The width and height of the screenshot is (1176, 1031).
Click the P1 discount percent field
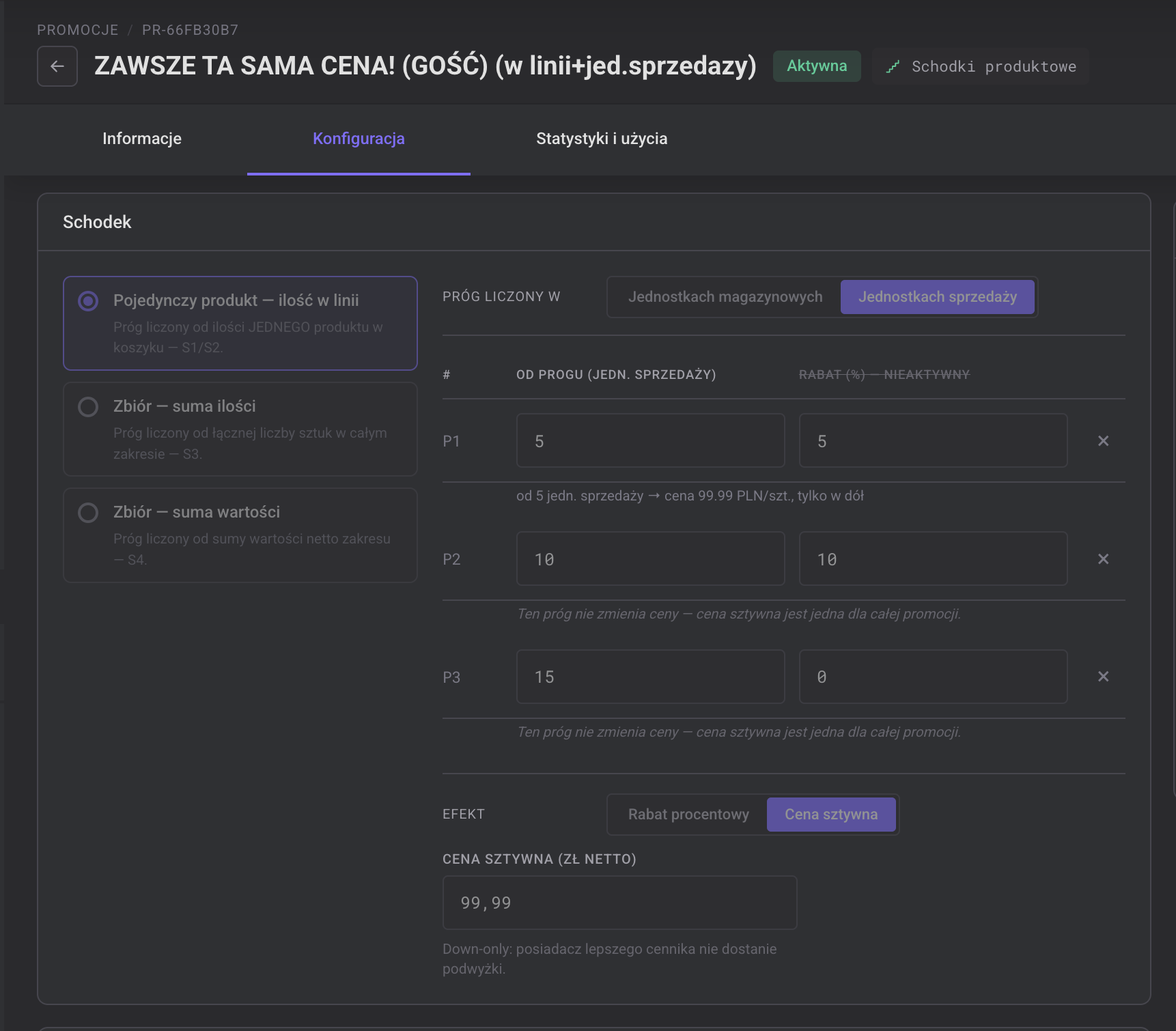click(934, 441)
